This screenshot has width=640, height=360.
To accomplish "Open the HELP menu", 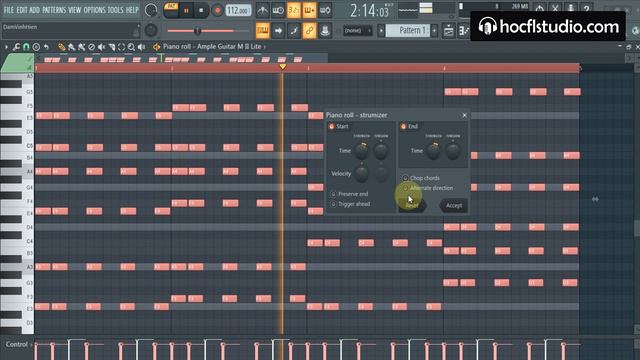I will click(x=132, y=10).
